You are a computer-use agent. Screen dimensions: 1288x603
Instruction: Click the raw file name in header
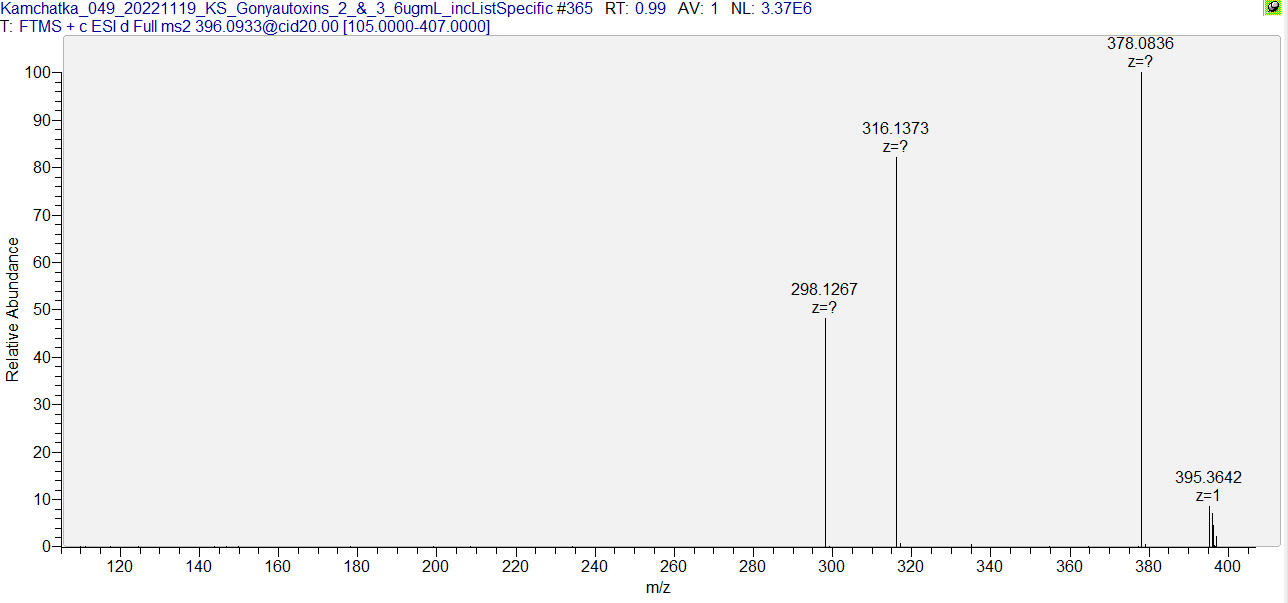pyautogui.click(x=276, y=8)
